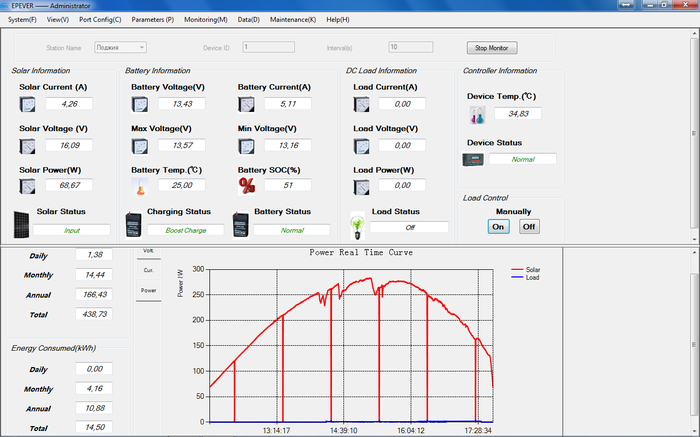Click the solar panel icon beside Solar Status
700x437 pixels.
21,222
